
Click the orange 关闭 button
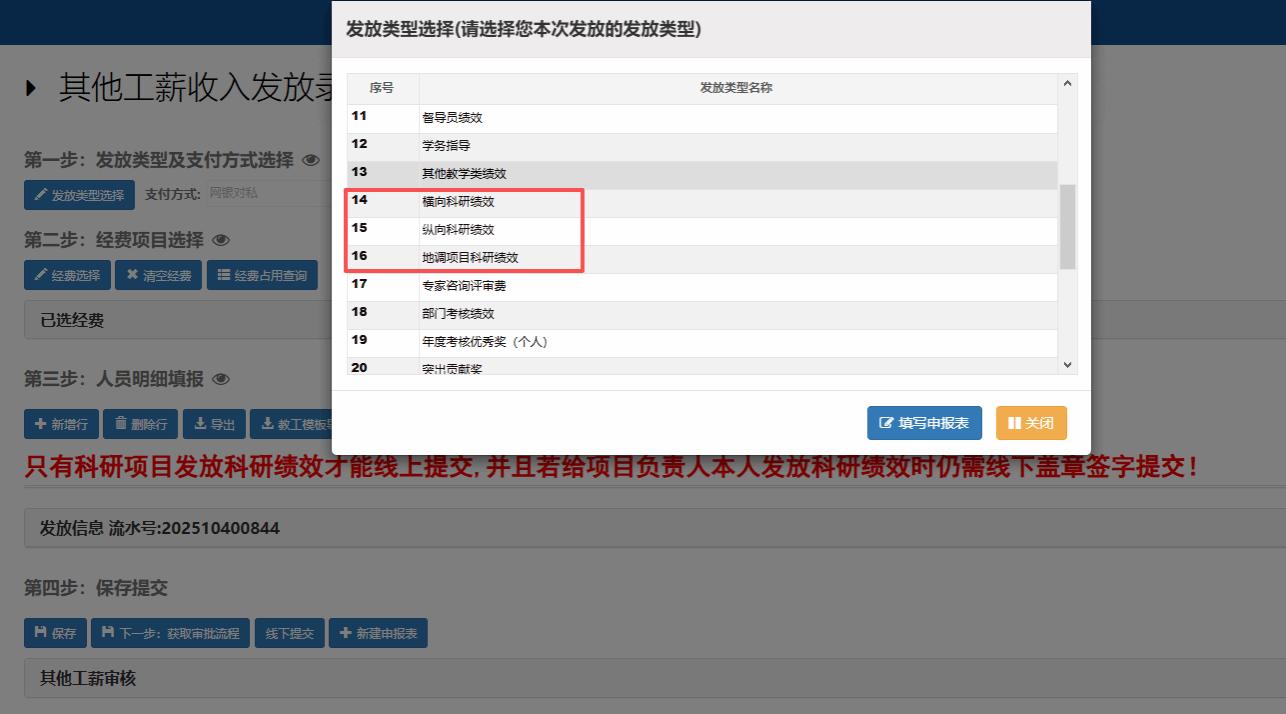pyautogui.click(x=1031, y=423)
